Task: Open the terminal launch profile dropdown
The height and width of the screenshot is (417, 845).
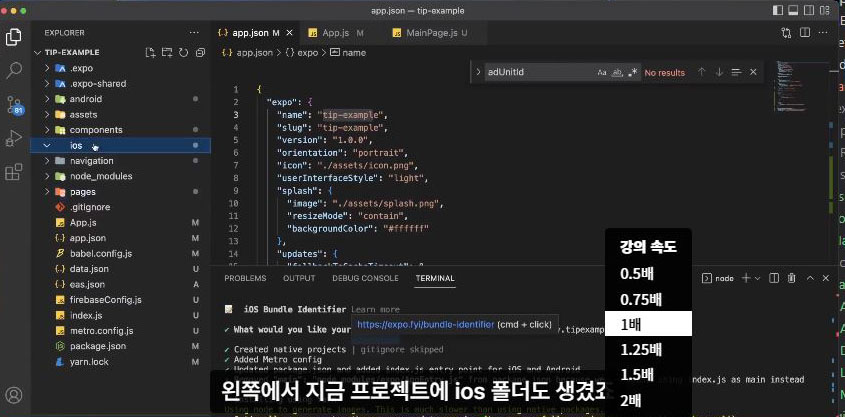Action: coord(758,278)
